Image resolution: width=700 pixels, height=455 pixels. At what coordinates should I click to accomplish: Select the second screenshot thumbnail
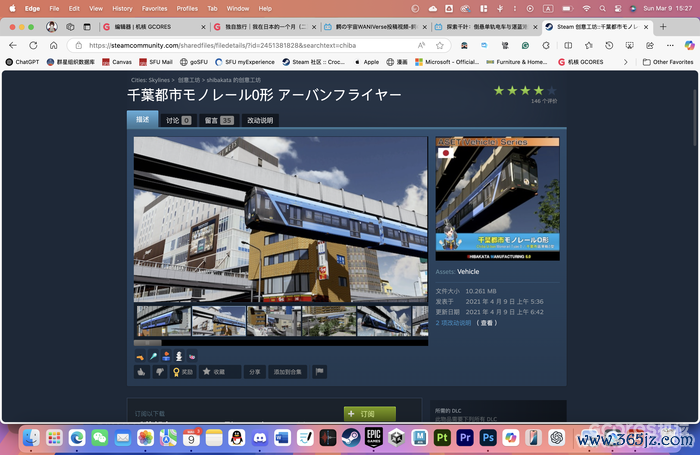[x=219, y=321]
